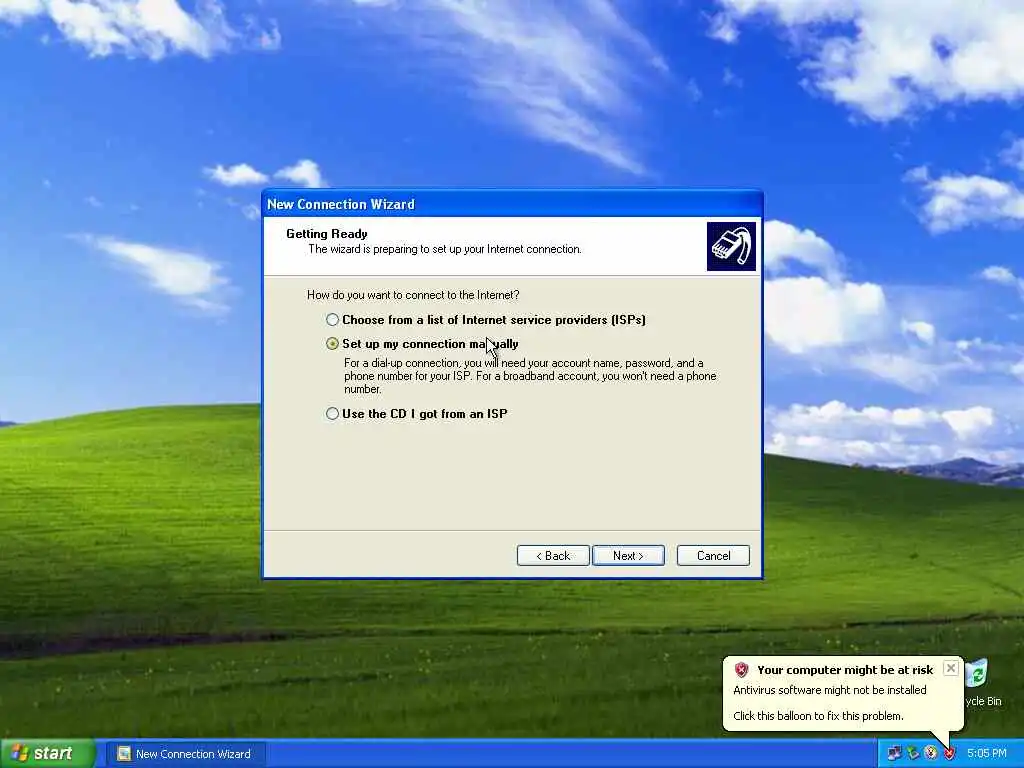
Task: Go to the next wizard step
Action: (628, 556)
